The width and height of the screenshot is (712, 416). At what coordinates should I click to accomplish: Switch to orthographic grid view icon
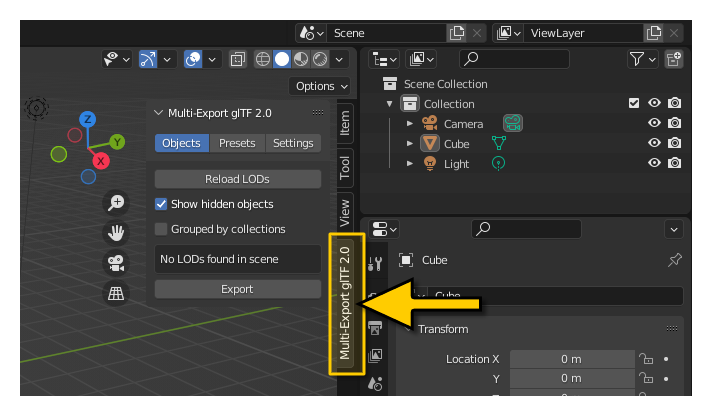[x=117, y=293]
